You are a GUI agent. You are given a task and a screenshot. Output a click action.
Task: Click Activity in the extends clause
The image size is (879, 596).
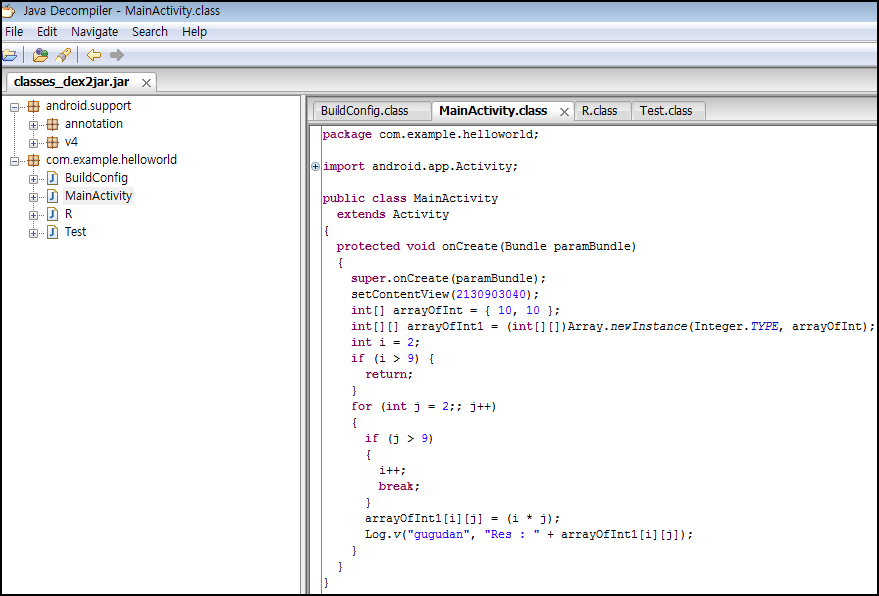click(420, 214)
